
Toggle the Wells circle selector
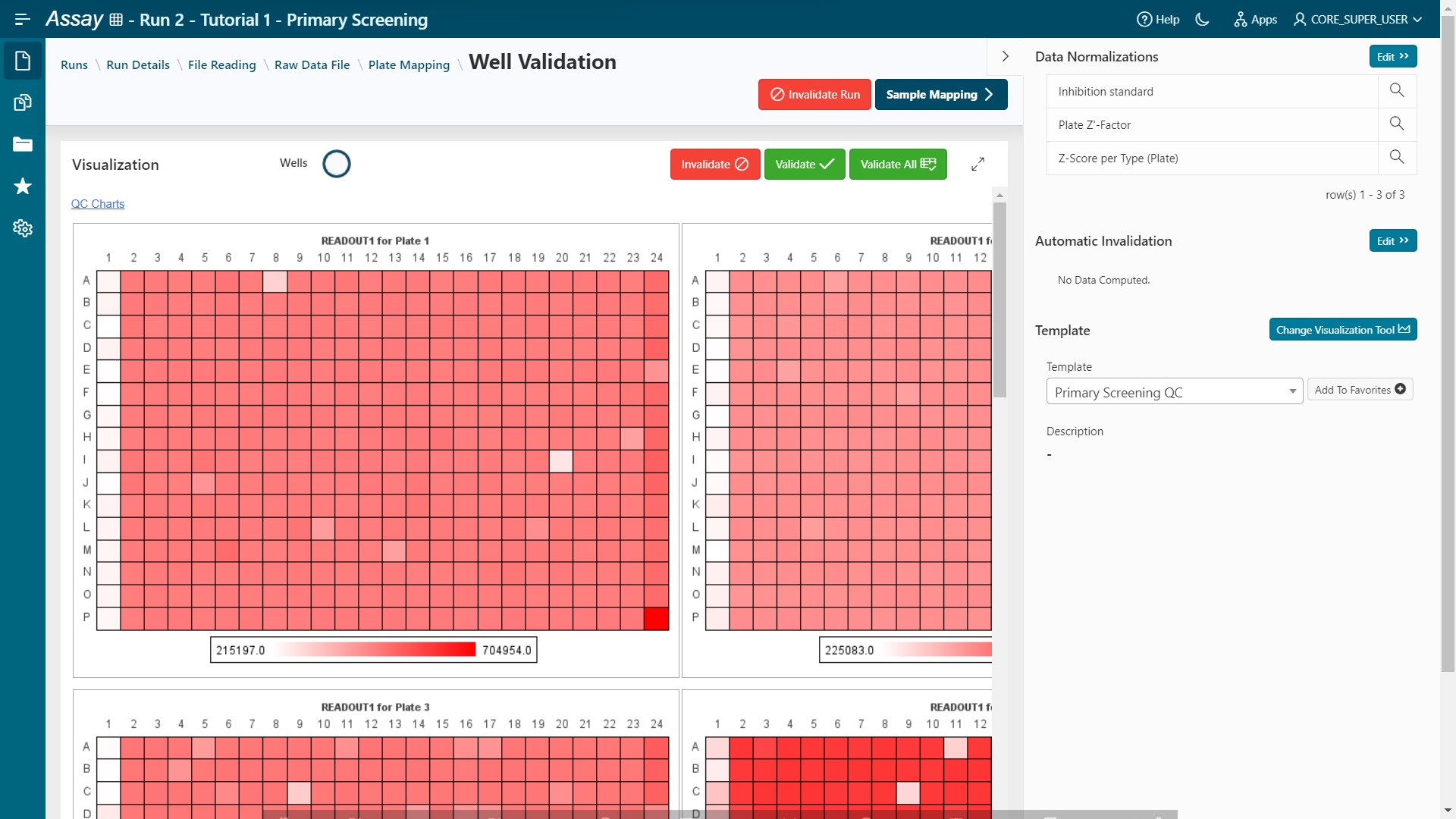(x=337, y=164)
